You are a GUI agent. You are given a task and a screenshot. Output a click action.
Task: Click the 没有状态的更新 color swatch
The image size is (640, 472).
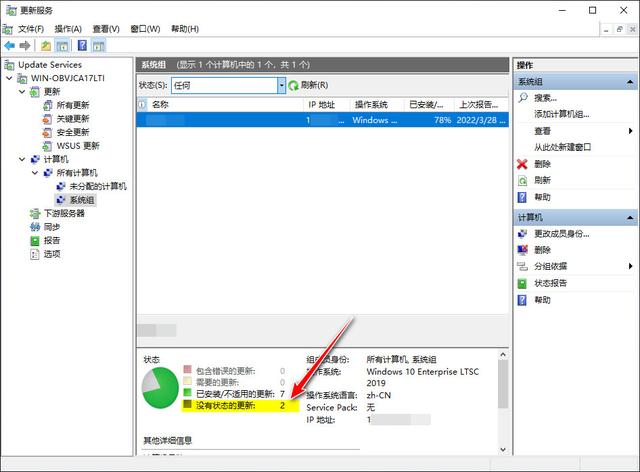187,404
